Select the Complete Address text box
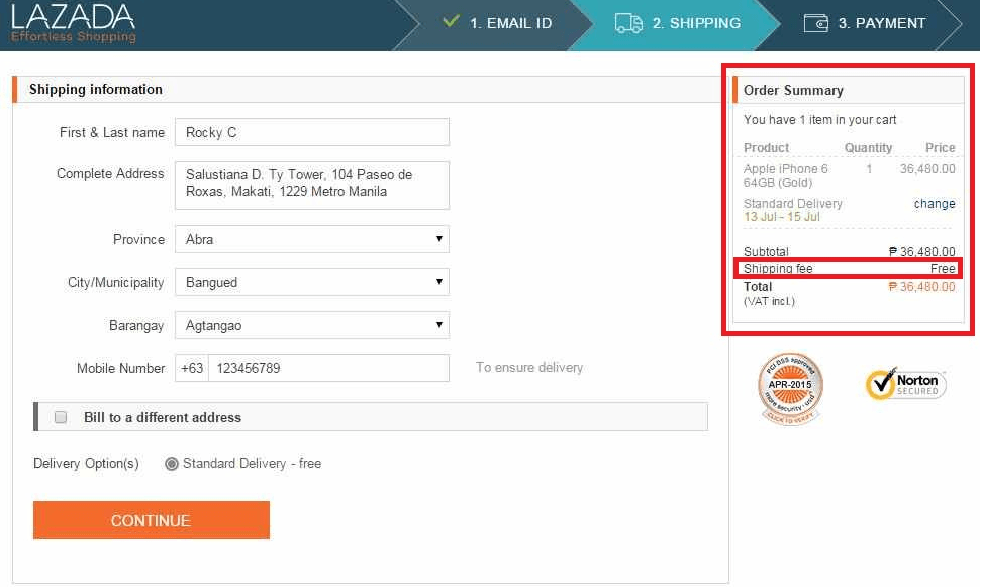981x587 pixels. [x=312, y=184]
